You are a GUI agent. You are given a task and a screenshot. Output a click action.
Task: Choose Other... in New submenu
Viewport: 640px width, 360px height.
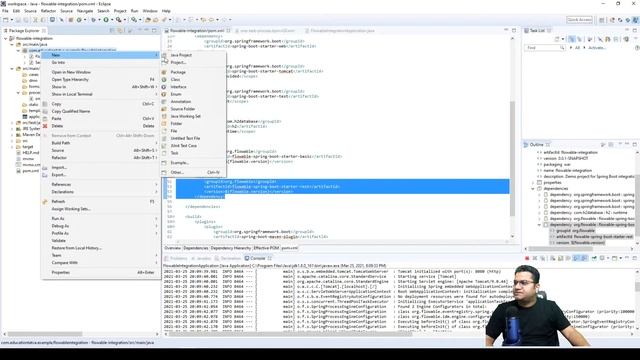coord(177,173)
